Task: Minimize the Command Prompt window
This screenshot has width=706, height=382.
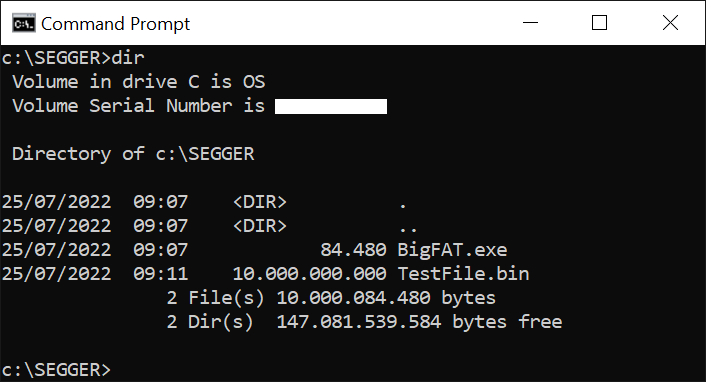Action: point(530,23)
